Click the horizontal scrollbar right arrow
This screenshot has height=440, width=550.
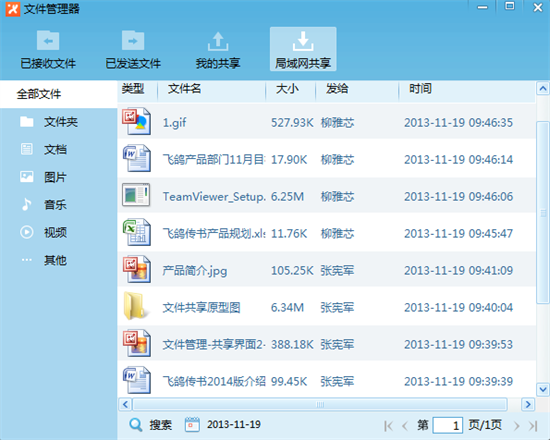point(528,405)
